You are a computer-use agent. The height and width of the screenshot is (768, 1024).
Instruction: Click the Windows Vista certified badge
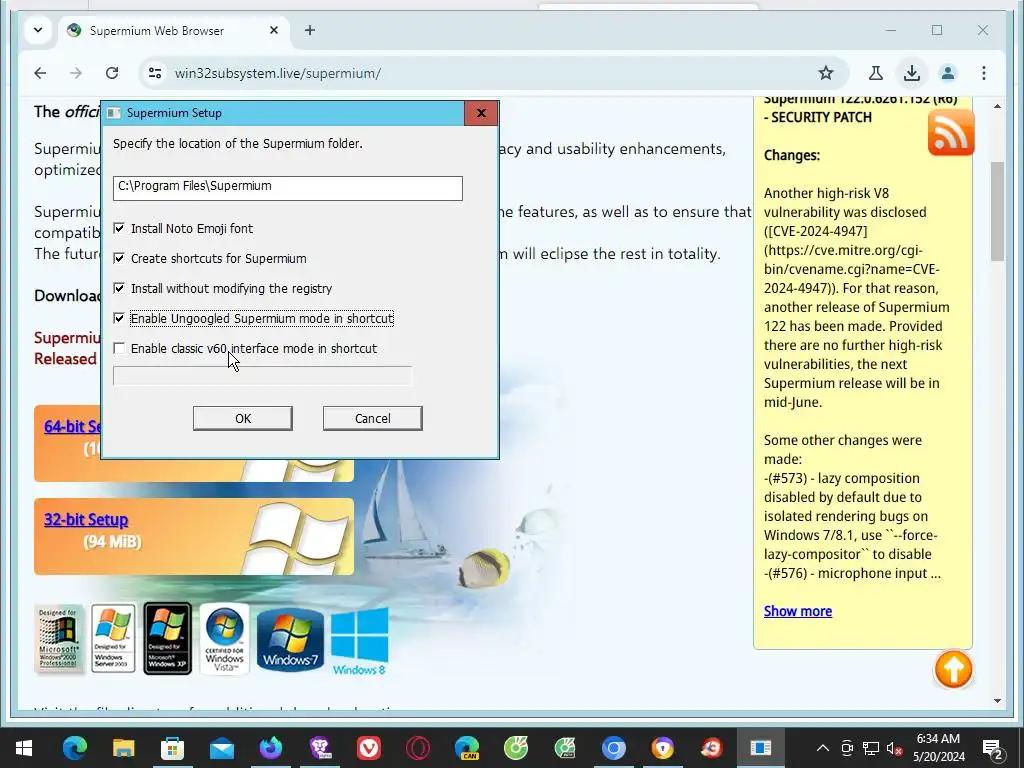tap(224, 639)
